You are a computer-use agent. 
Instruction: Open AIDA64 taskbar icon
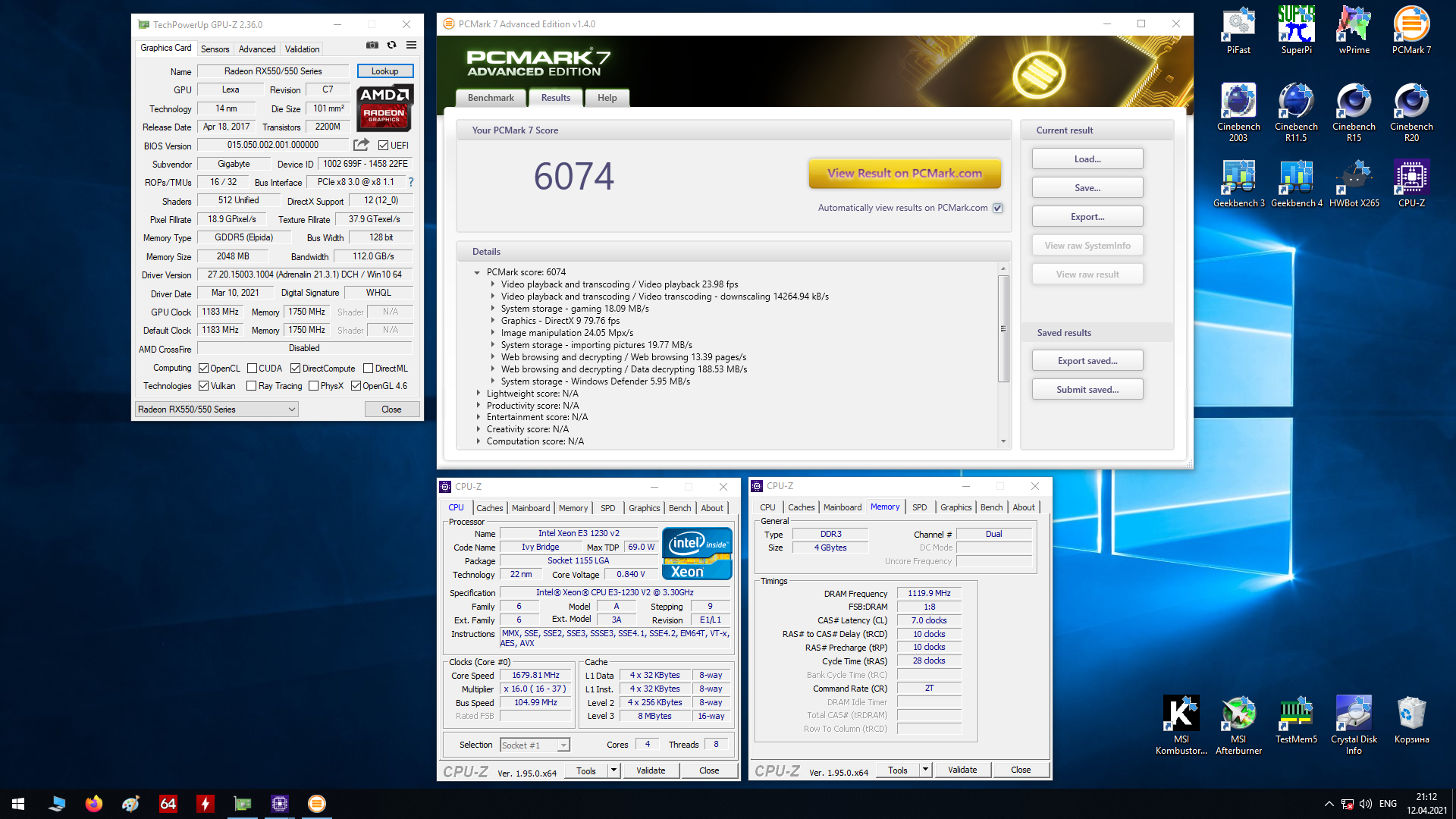tap(168, 804)
